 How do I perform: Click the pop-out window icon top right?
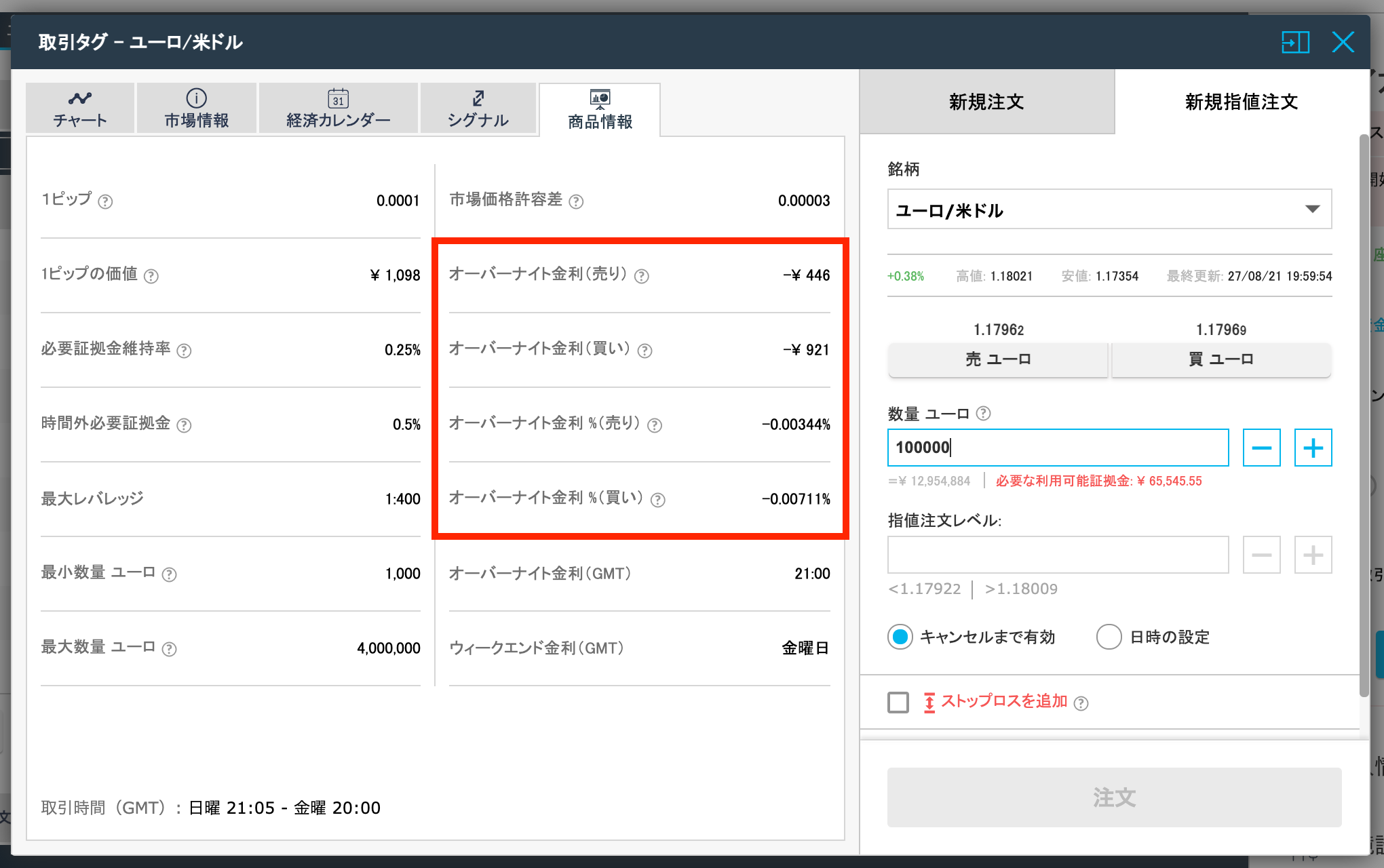pos(1295,42)
